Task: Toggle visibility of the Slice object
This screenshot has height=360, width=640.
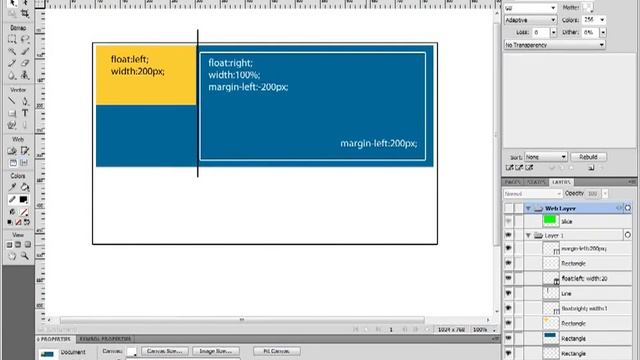Action: (x=508, y=221)
